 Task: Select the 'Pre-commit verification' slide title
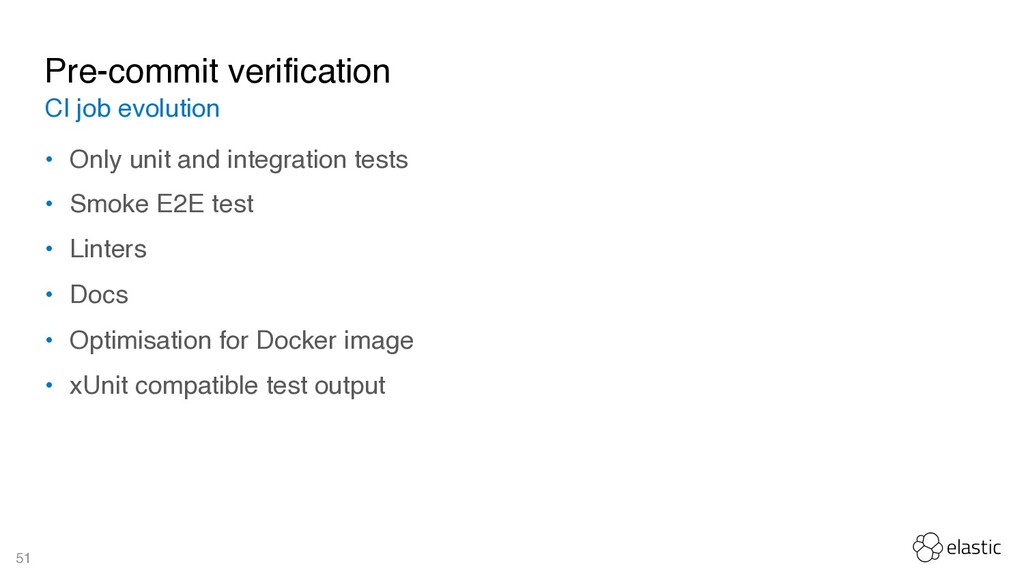point(217,71)
